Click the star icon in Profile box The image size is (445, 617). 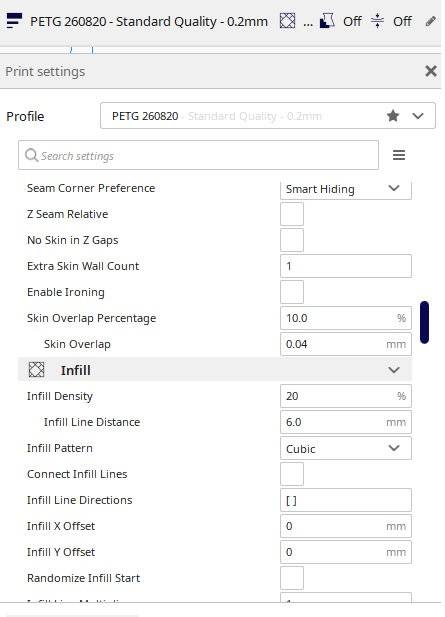click(x=393, y=116)
